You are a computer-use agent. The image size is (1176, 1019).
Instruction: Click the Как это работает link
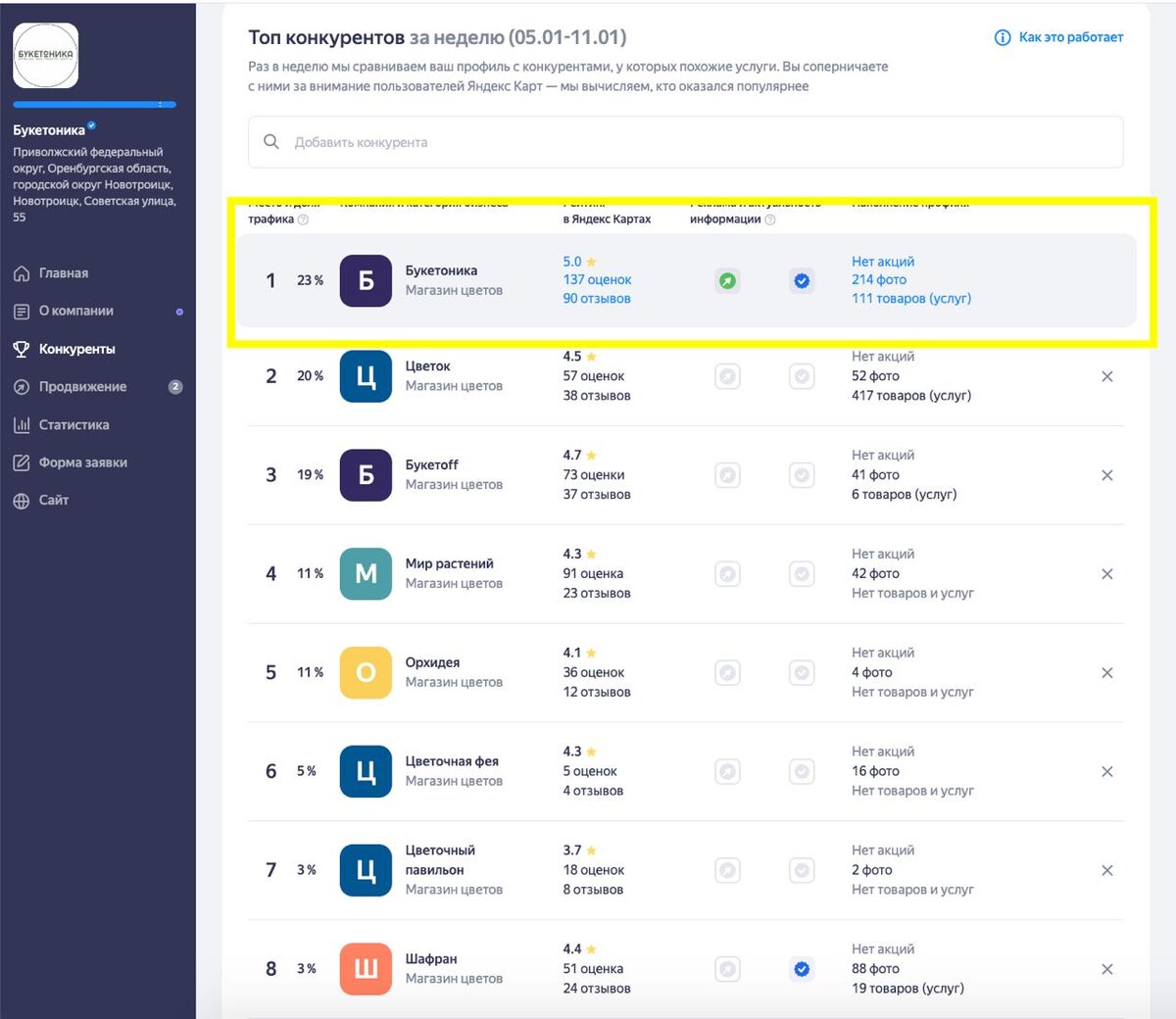1070,37
